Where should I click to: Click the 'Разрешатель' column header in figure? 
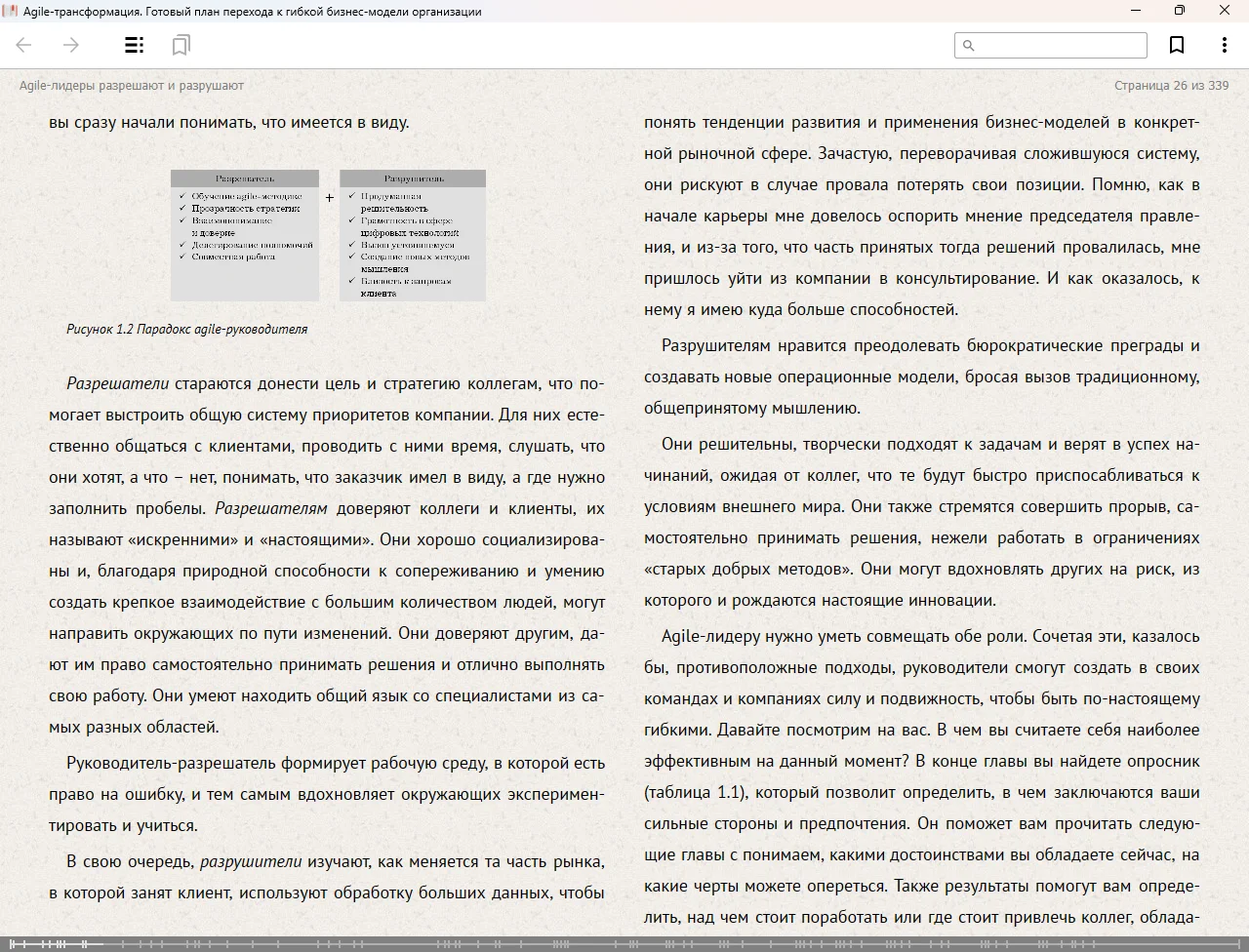(245, 178)
